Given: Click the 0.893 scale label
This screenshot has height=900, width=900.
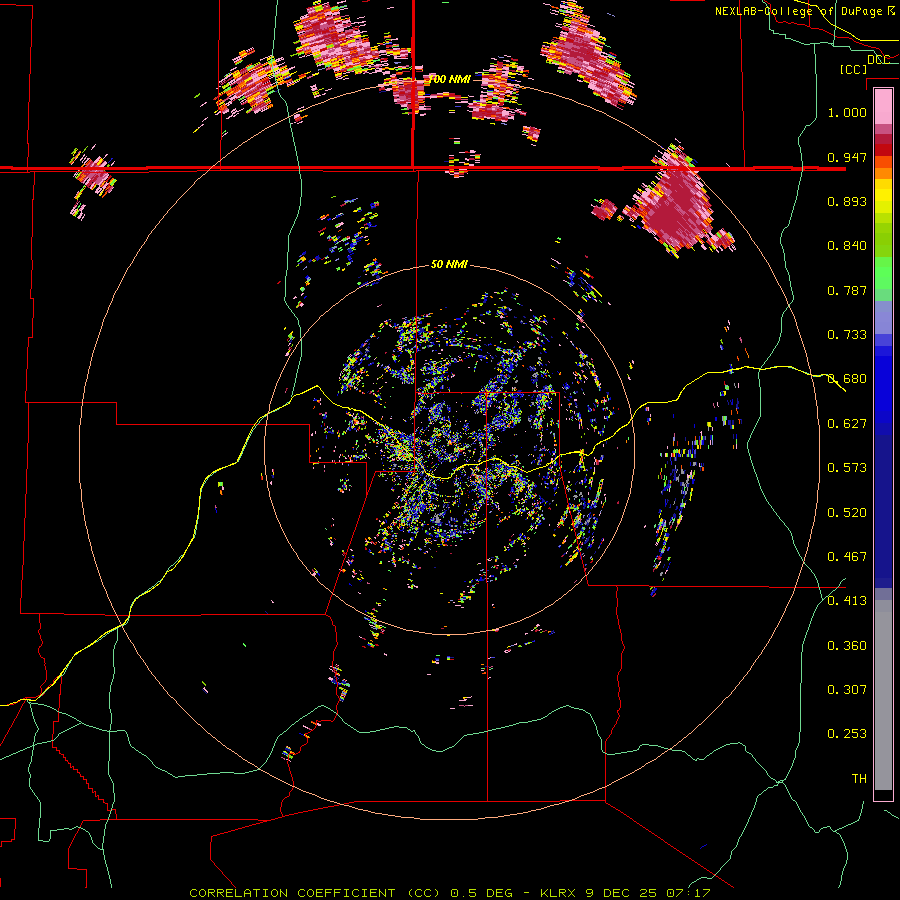Looking at the screenshot, I should coord(847,201).
